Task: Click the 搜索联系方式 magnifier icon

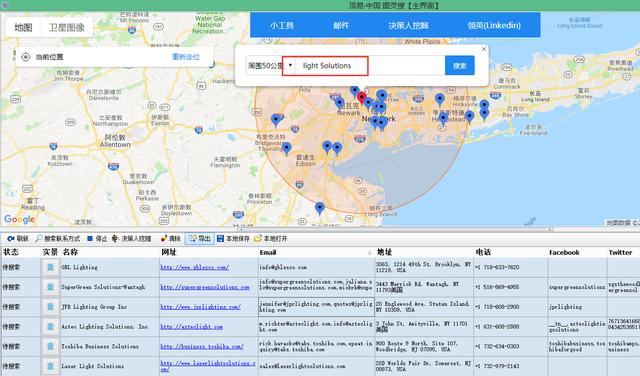Action: coord(39,238)
